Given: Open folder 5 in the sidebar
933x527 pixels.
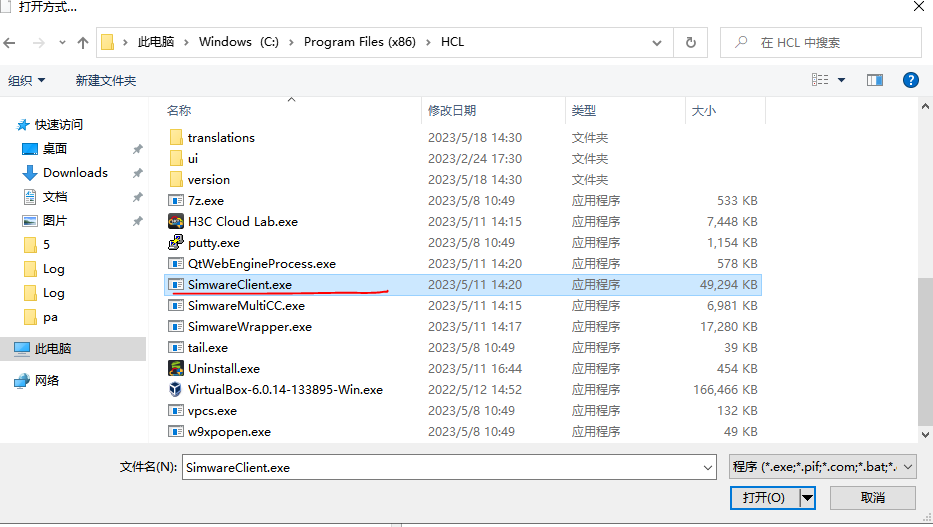Looking at the screenshot, I should point(46,245).
